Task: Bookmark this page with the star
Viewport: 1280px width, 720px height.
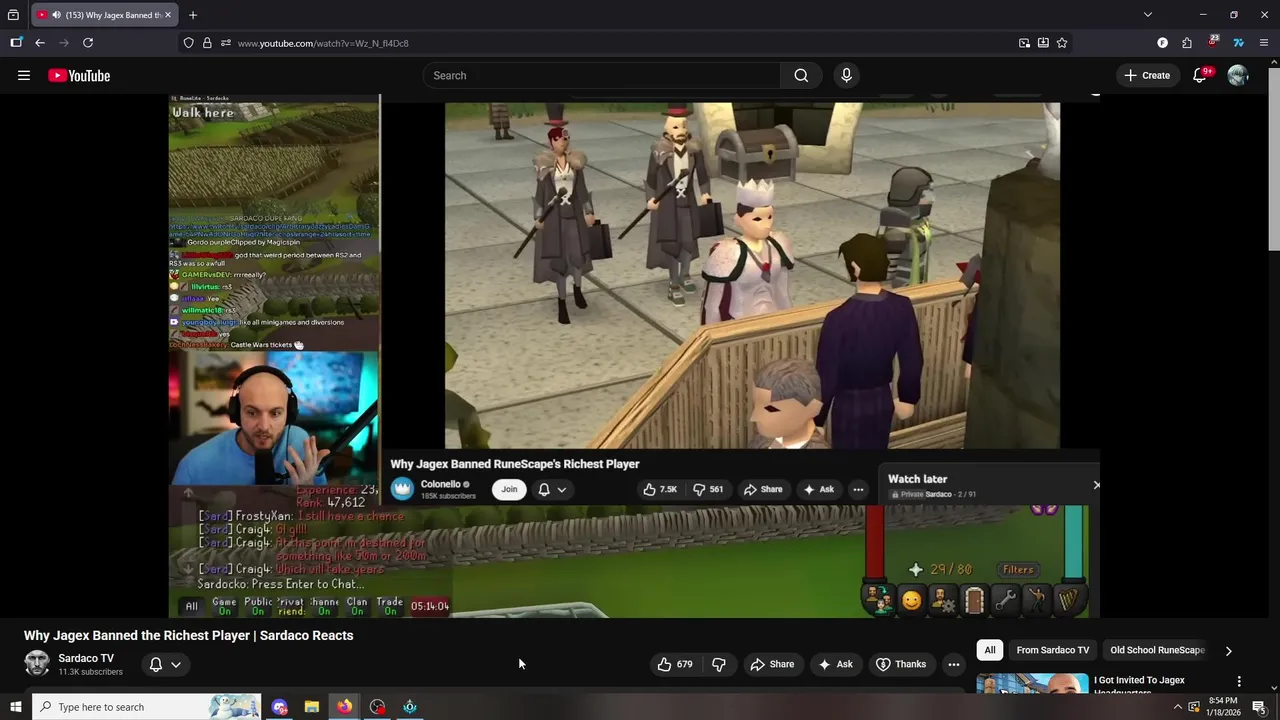Action: pos(1062,43)
